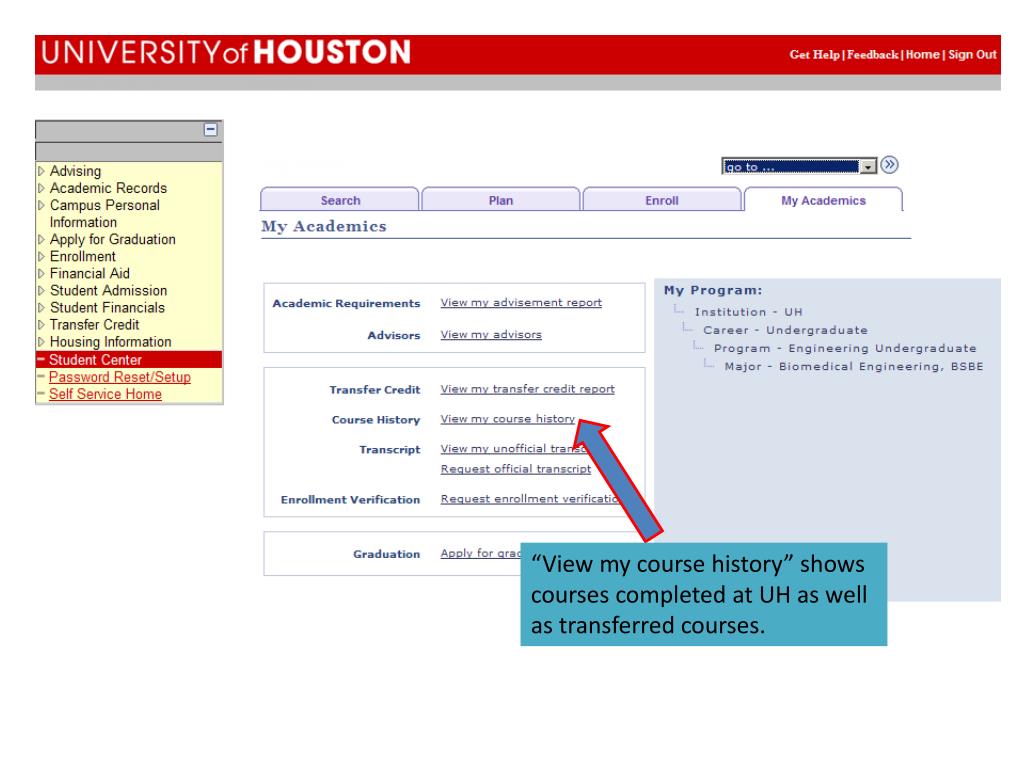1024x768 pixels.
Task: Open View my advisement report link
Action: pos(521,302)
